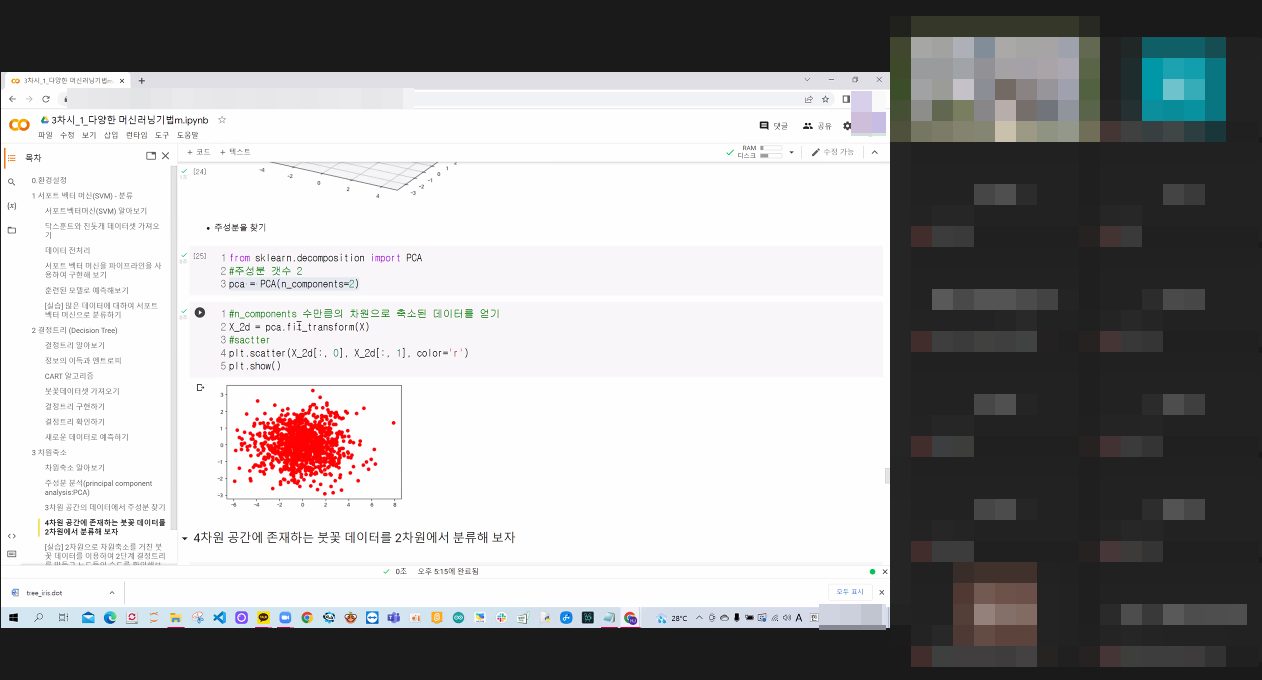Jump to 주성분 분석(principal component analysis:PCA)
This screenshot has width=1262, height=680.
[x=98, y=488]
